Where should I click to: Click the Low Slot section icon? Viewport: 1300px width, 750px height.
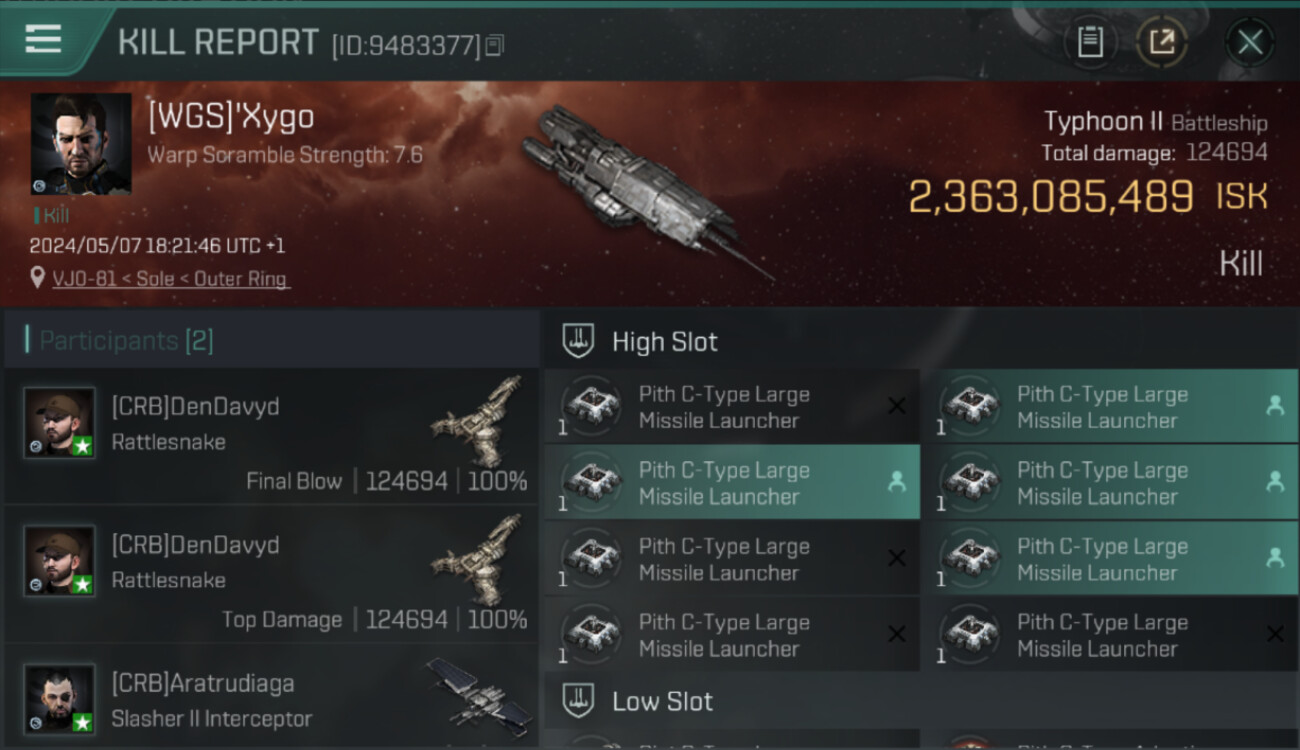(x=579, y=701)
